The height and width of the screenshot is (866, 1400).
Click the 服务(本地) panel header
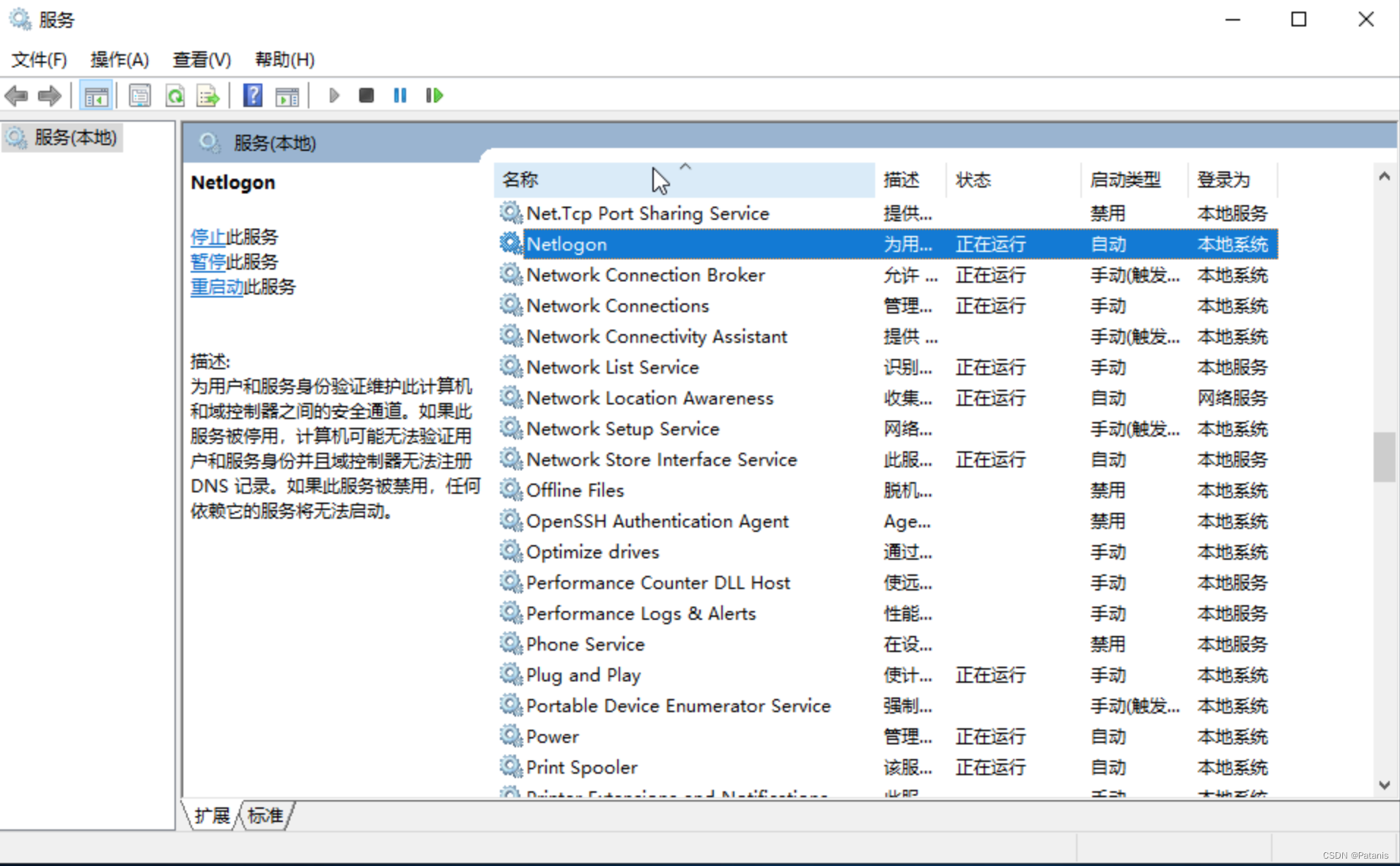[789, 142]
